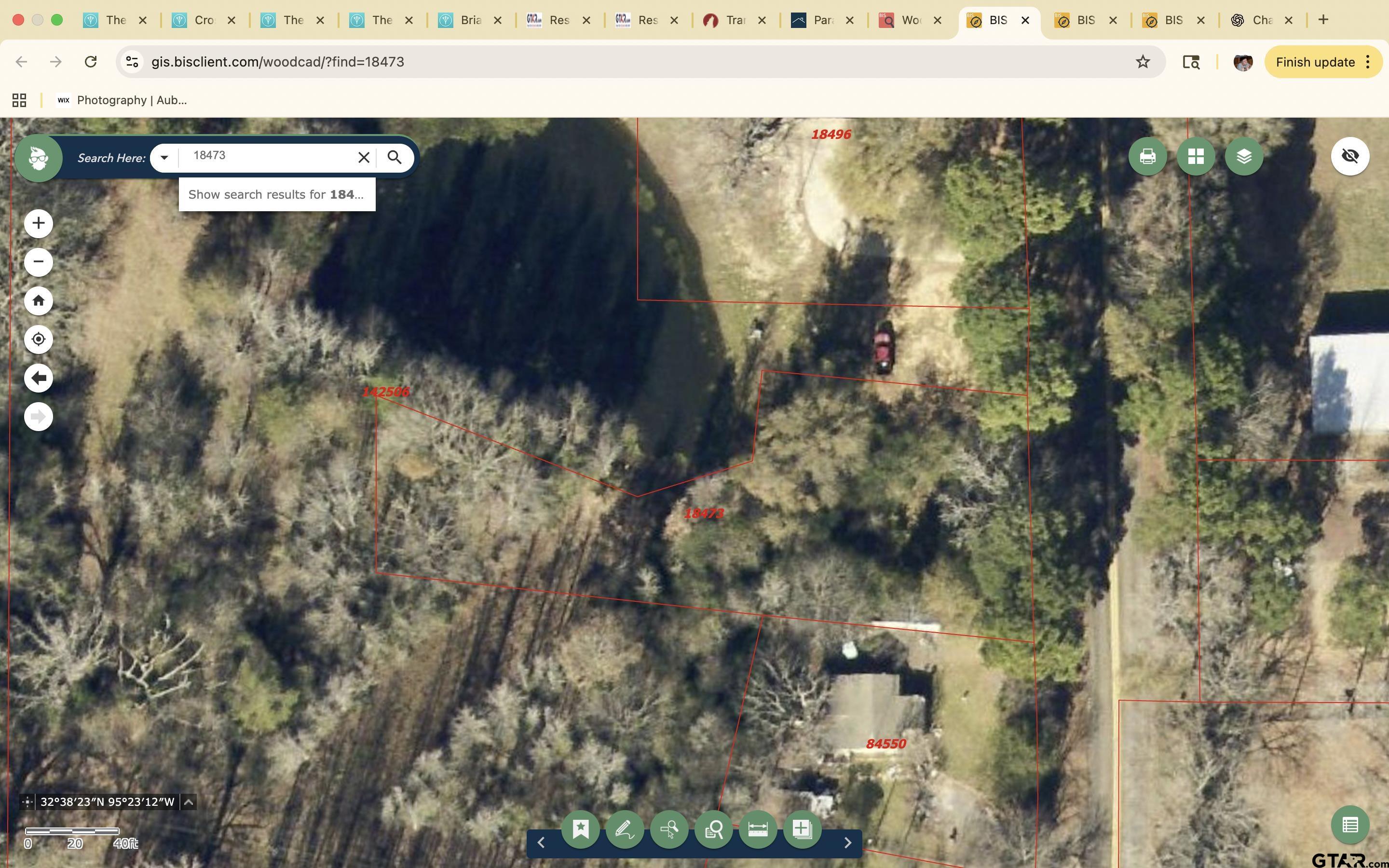Toggle the crossed-eye visibility button

click(x=1349, y=156)
